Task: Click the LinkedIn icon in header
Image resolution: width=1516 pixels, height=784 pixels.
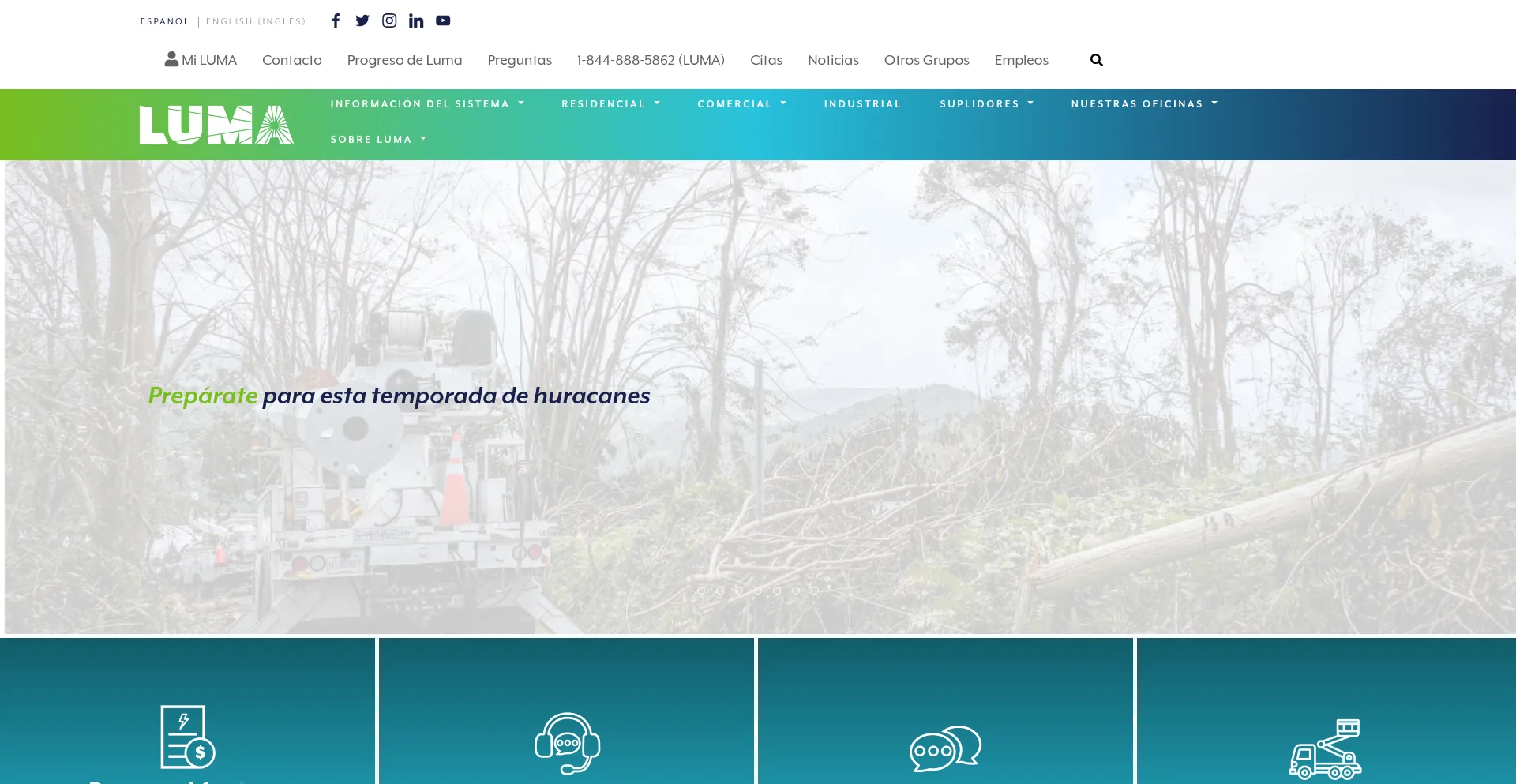Action: (416, 21)
